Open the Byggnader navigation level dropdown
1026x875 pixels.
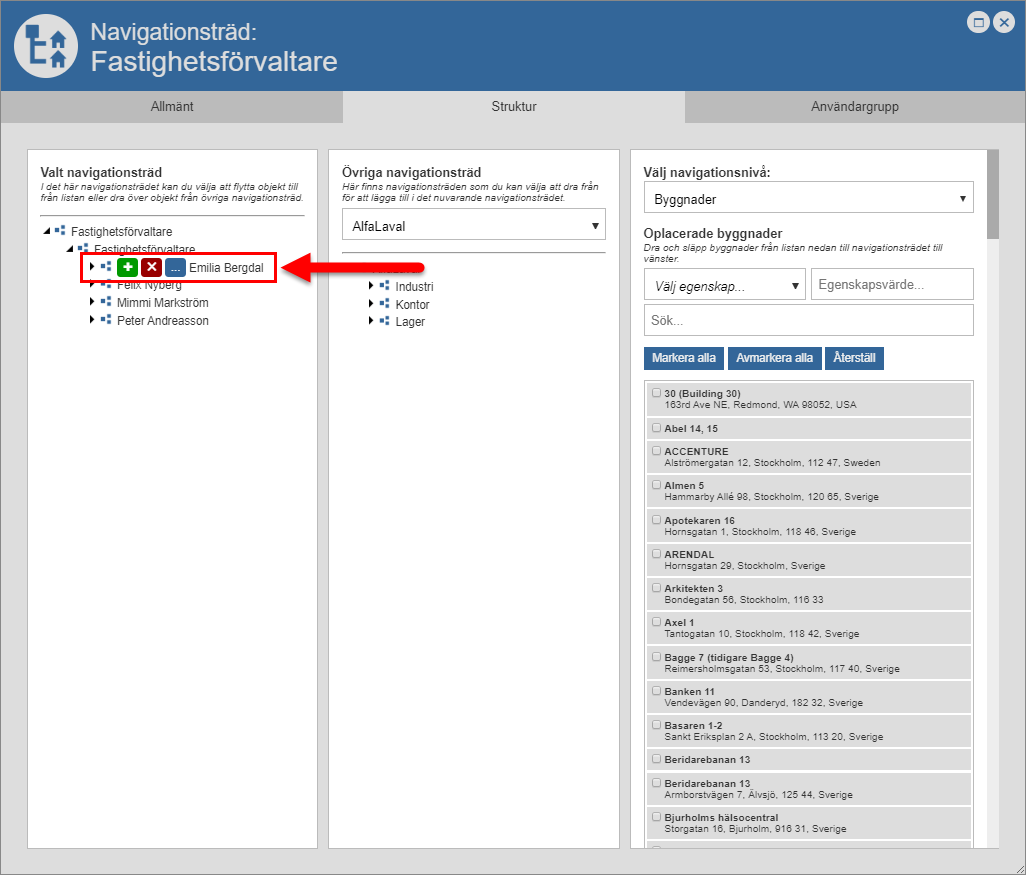pyautogui.click(x=808, y=199)
